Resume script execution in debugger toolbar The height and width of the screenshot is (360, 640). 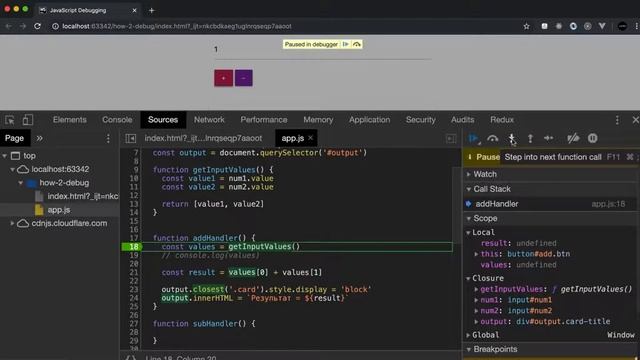coord(473,138)
